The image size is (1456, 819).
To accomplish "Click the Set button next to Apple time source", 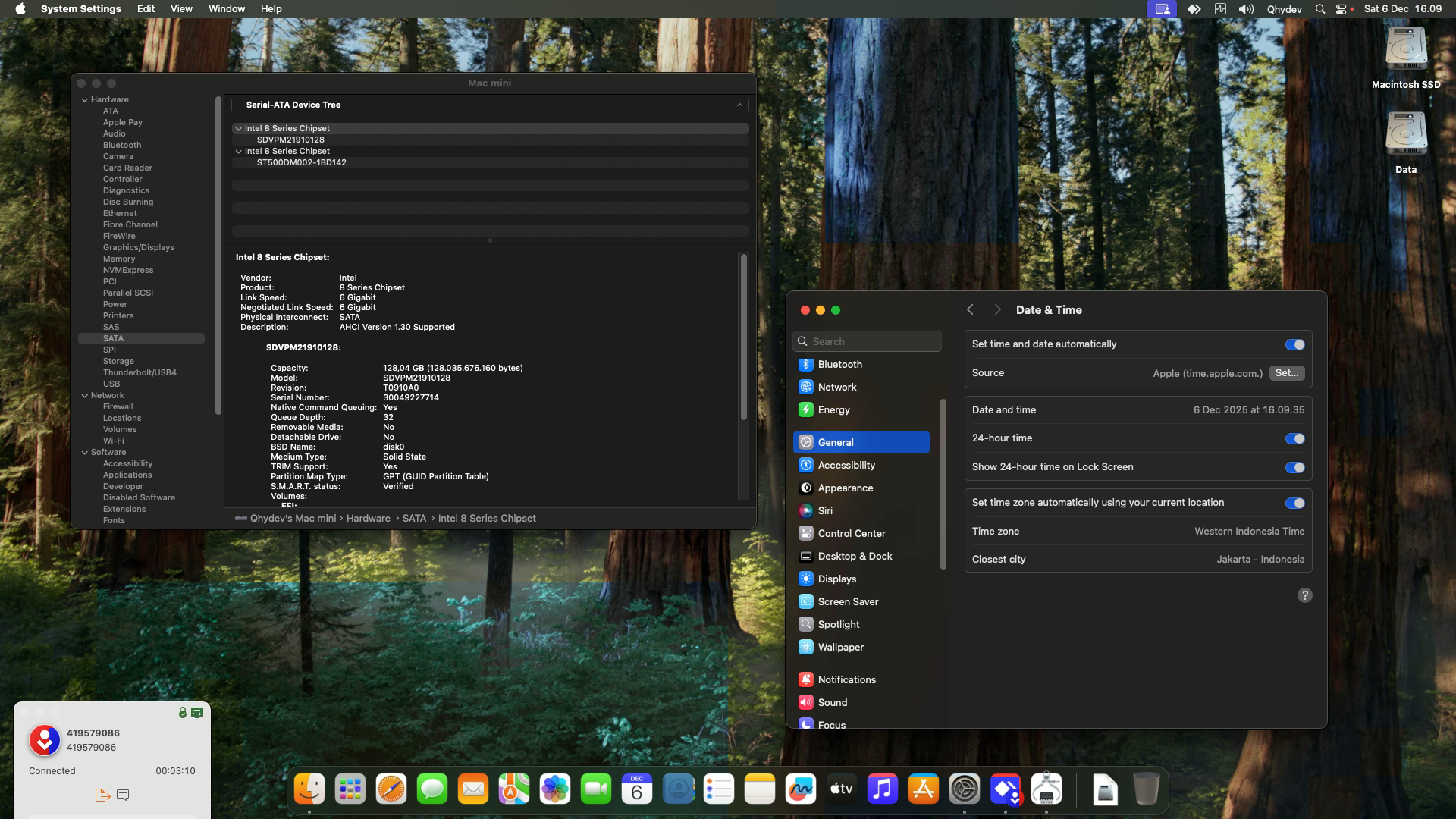I will (x=1288, y=372).
